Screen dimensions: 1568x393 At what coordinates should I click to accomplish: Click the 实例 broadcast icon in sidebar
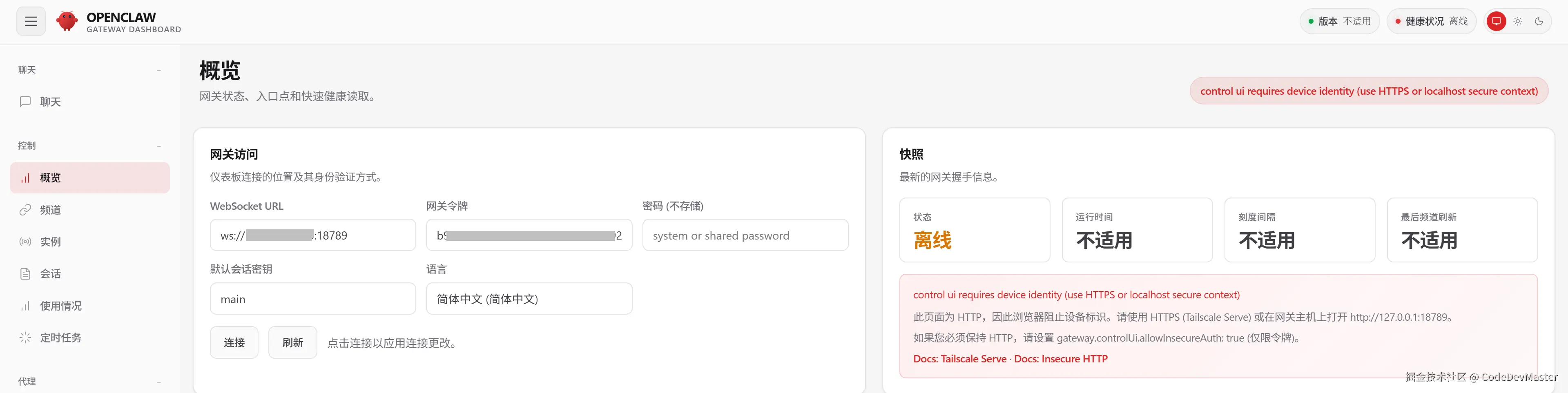click(25, 242)
